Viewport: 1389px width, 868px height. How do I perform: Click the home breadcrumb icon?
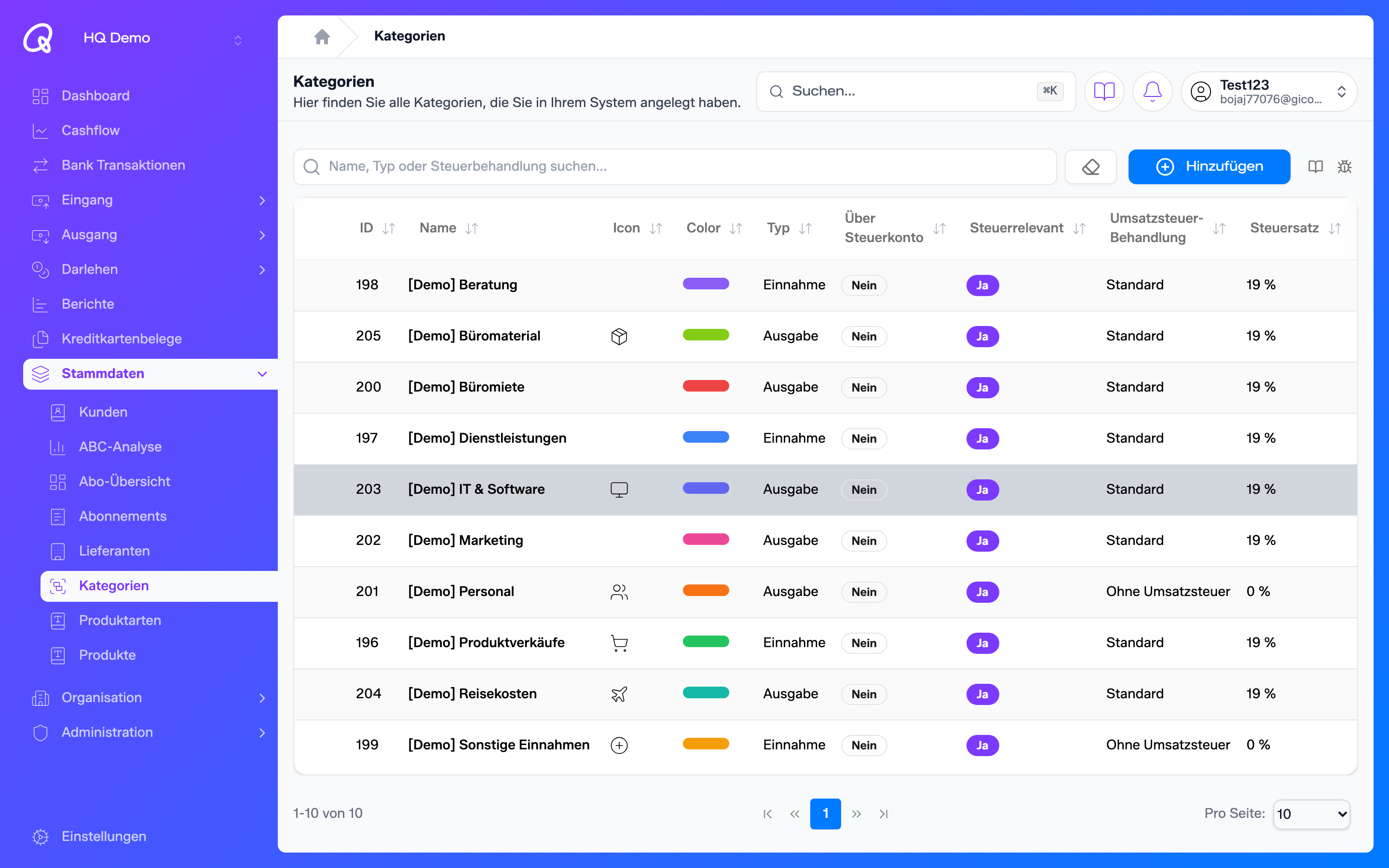coord(322,36)
